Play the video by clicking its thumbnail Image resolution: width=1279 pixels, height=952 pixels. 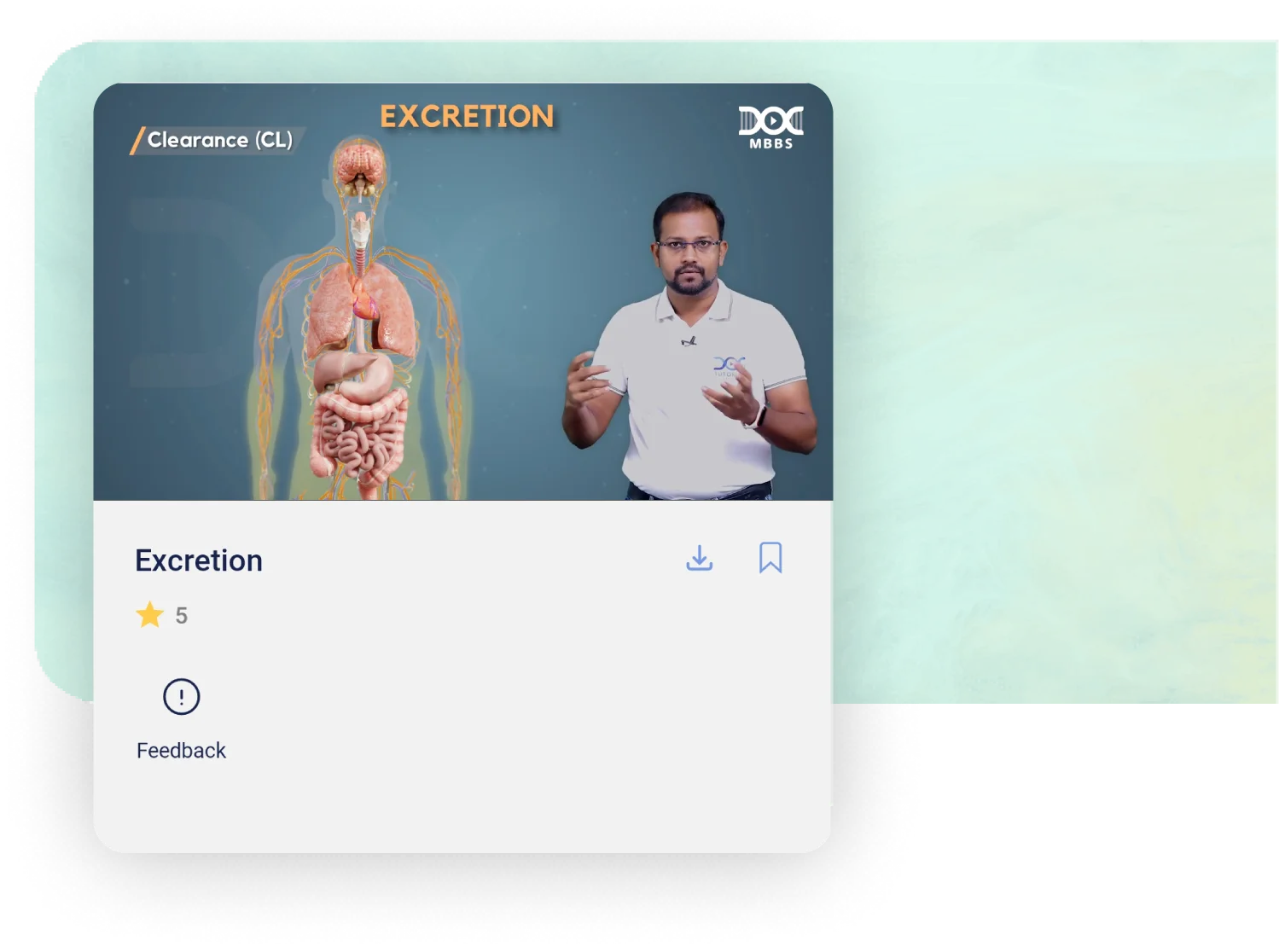[x=465, y=294]
